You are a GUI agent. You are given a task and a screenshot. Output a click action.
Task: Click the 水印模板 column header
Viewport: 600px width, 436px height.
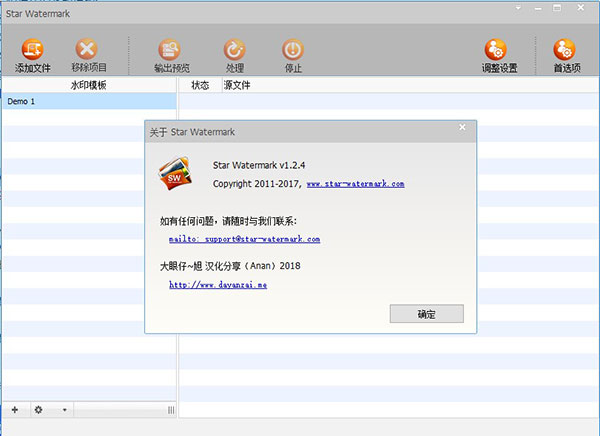pos(89,85)
